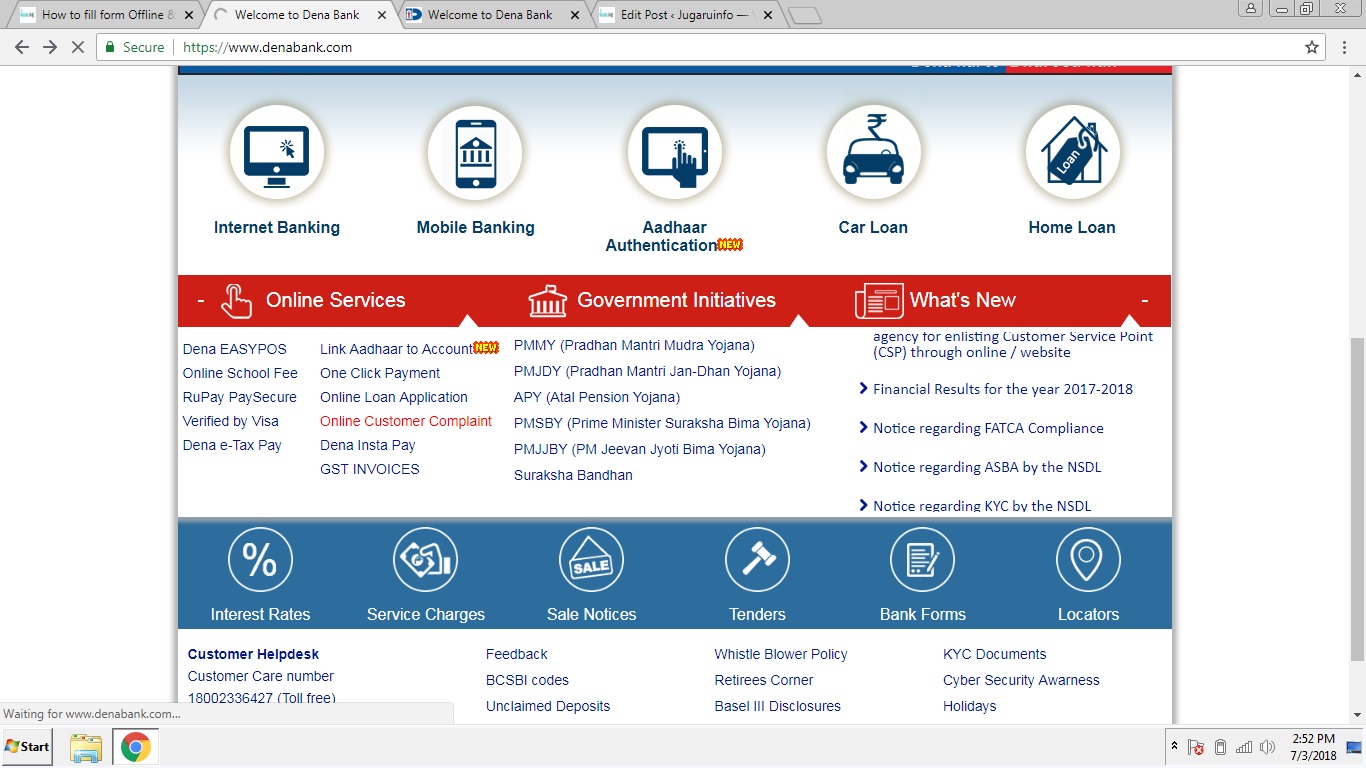Switch to 'Edit Post ‹ Jugaruinfo' tab

tap(684, 15)
